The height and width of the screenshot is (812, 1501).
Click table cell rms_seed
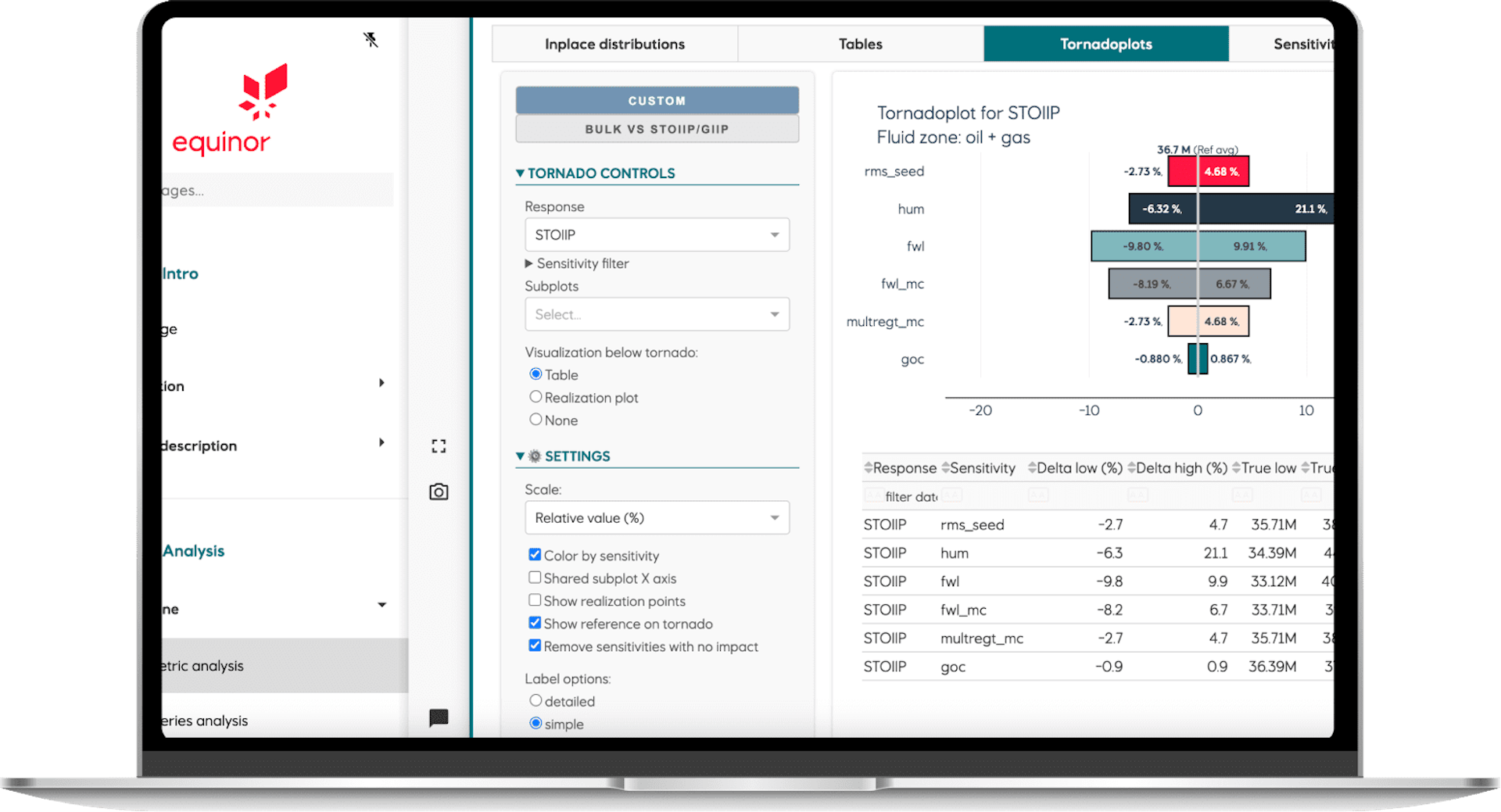tap(973, 524)
